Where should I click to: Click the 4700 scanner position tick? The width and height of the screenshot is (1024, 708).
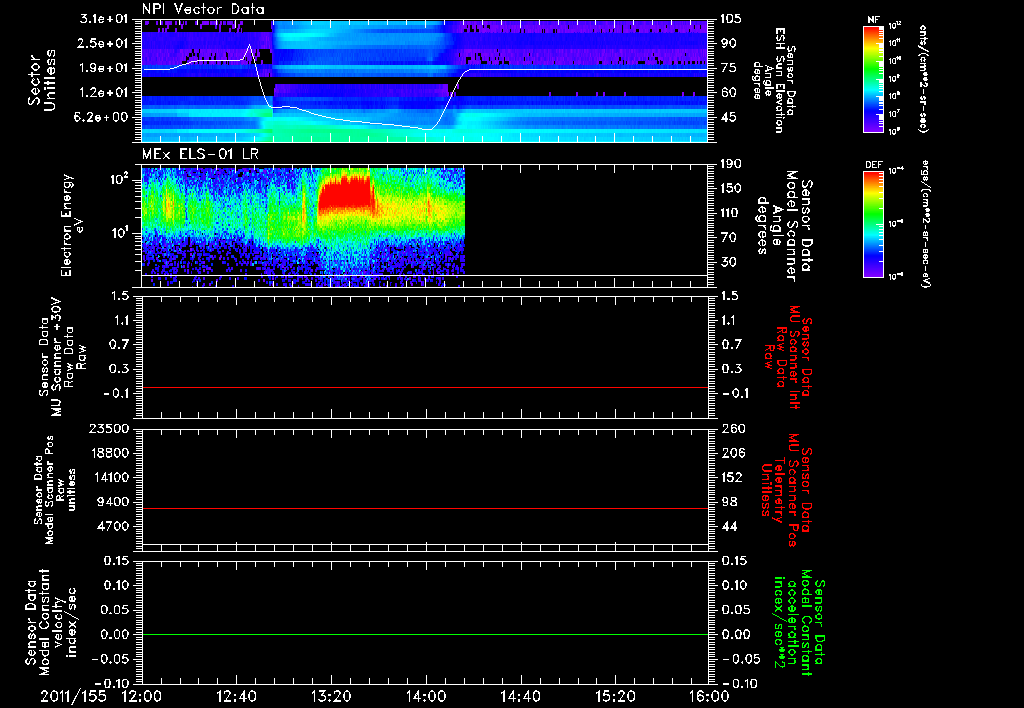[113, 526]
